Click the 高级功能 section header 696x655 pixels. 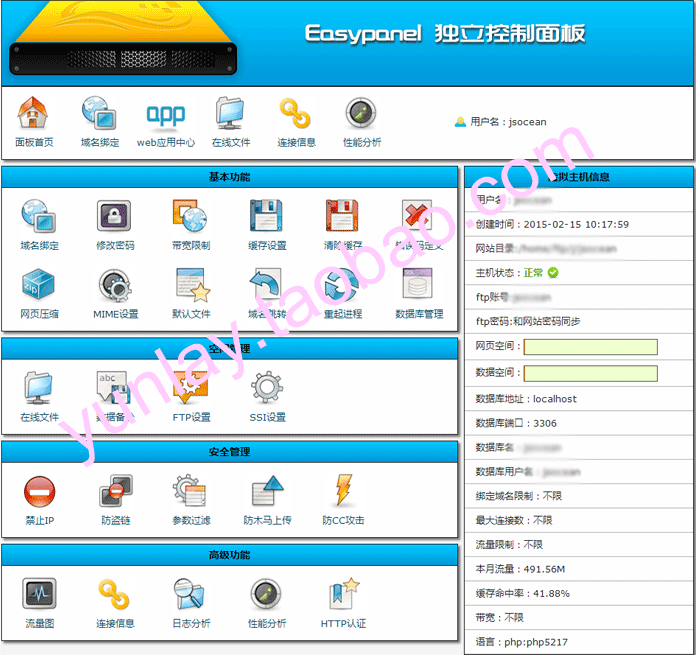[229, 555]
